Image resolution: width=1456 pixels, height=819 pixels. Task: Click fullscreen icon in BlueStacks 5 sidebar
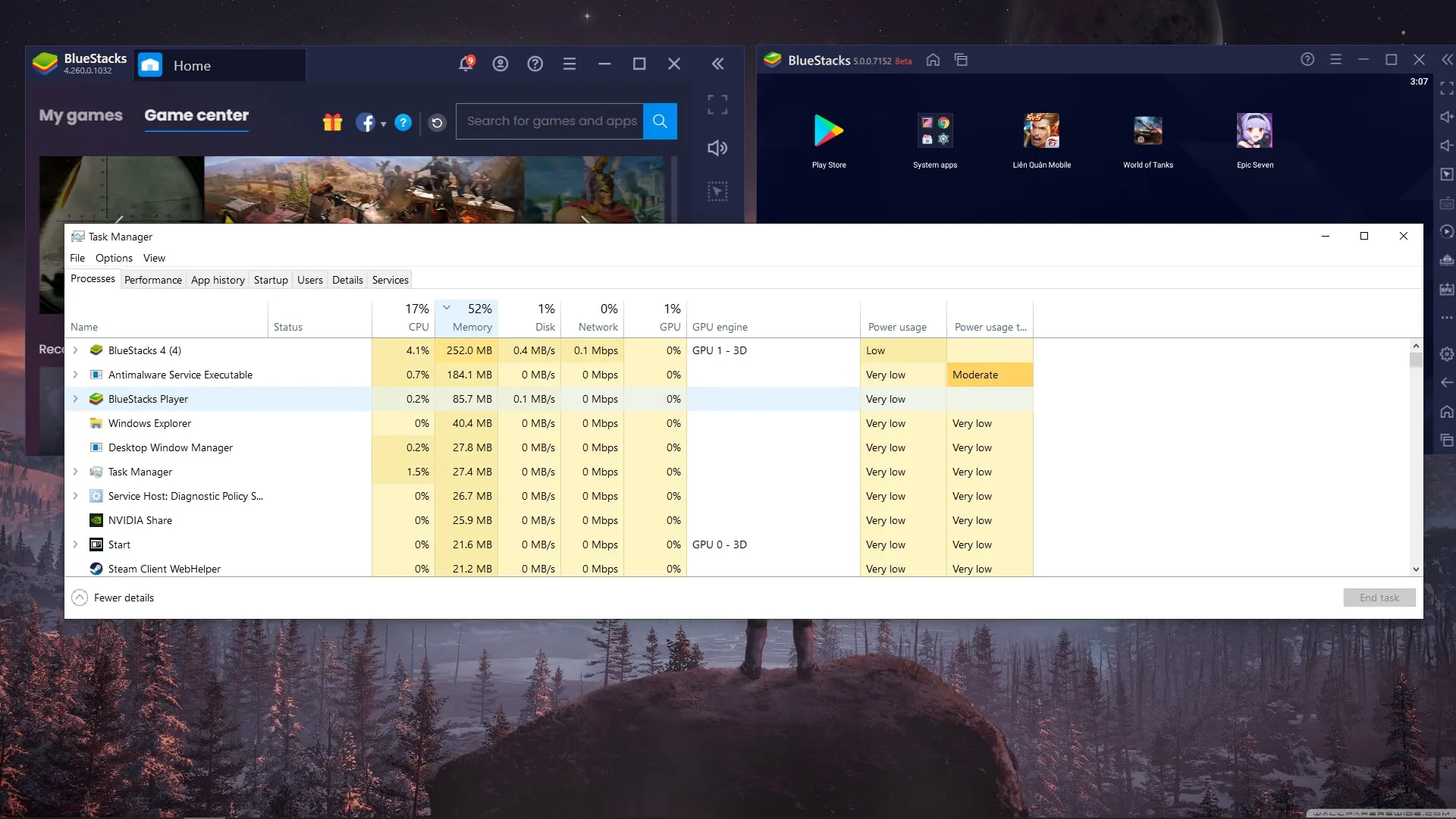(1447, 89)
